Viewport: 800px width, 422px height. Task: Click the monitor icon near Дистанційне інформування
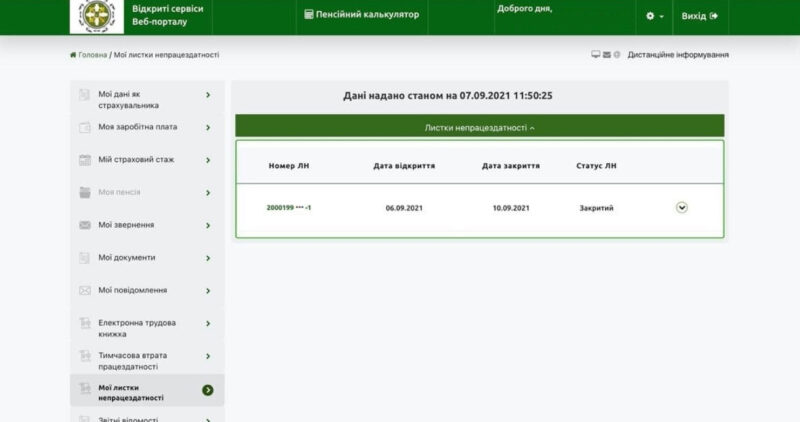[596, 55]
